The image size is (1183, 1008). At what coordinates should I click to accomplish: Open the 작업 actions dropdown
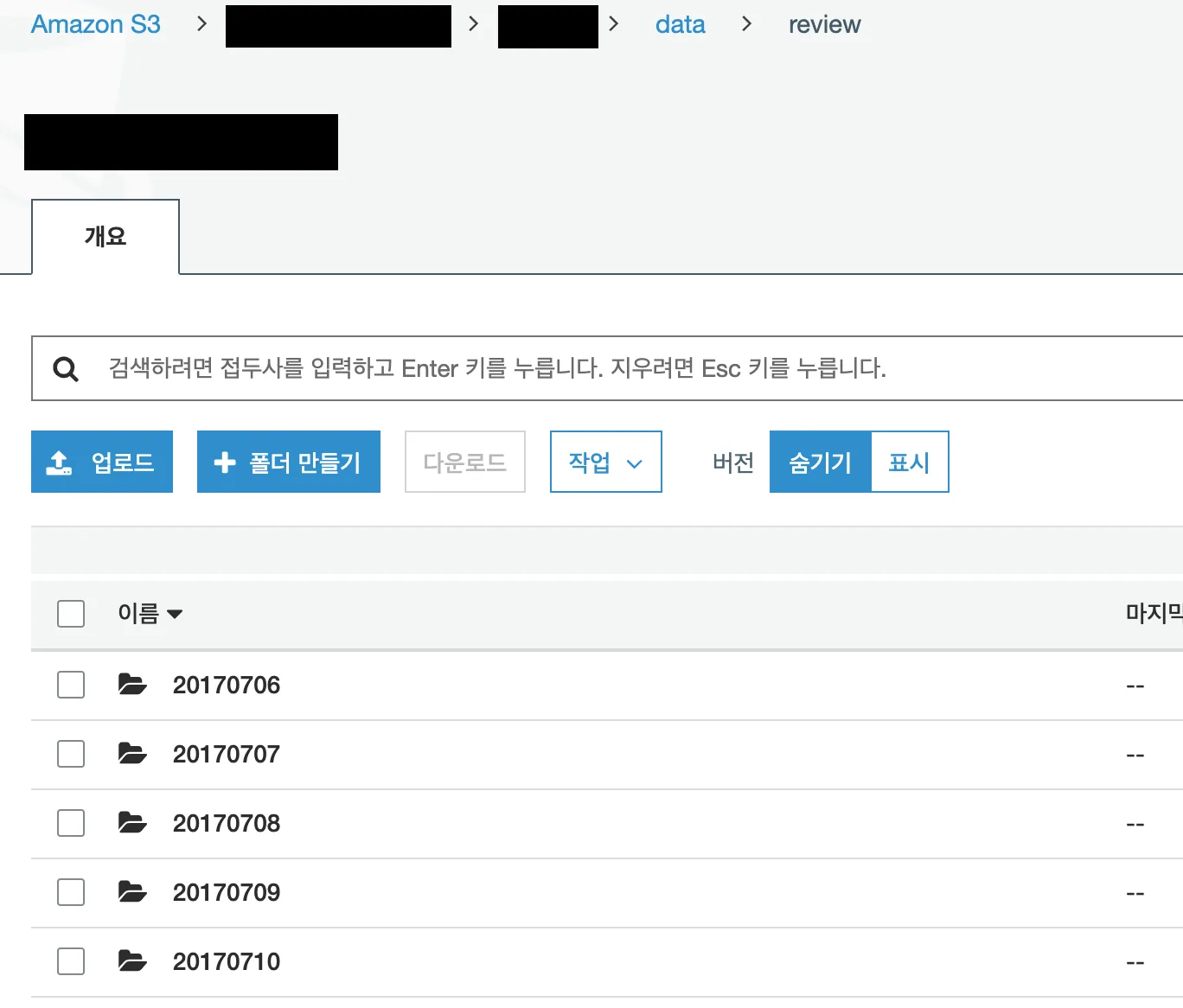[x=605, y=463]
